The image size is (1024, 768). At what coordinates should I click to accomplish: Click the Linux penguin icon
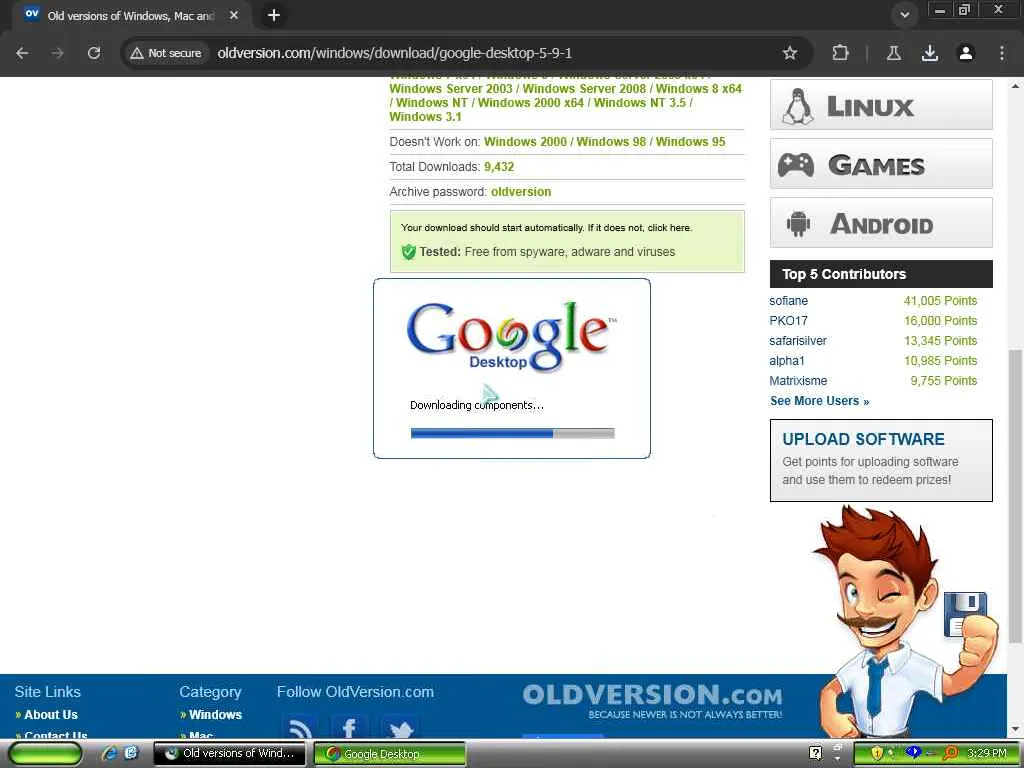point(797,106)
